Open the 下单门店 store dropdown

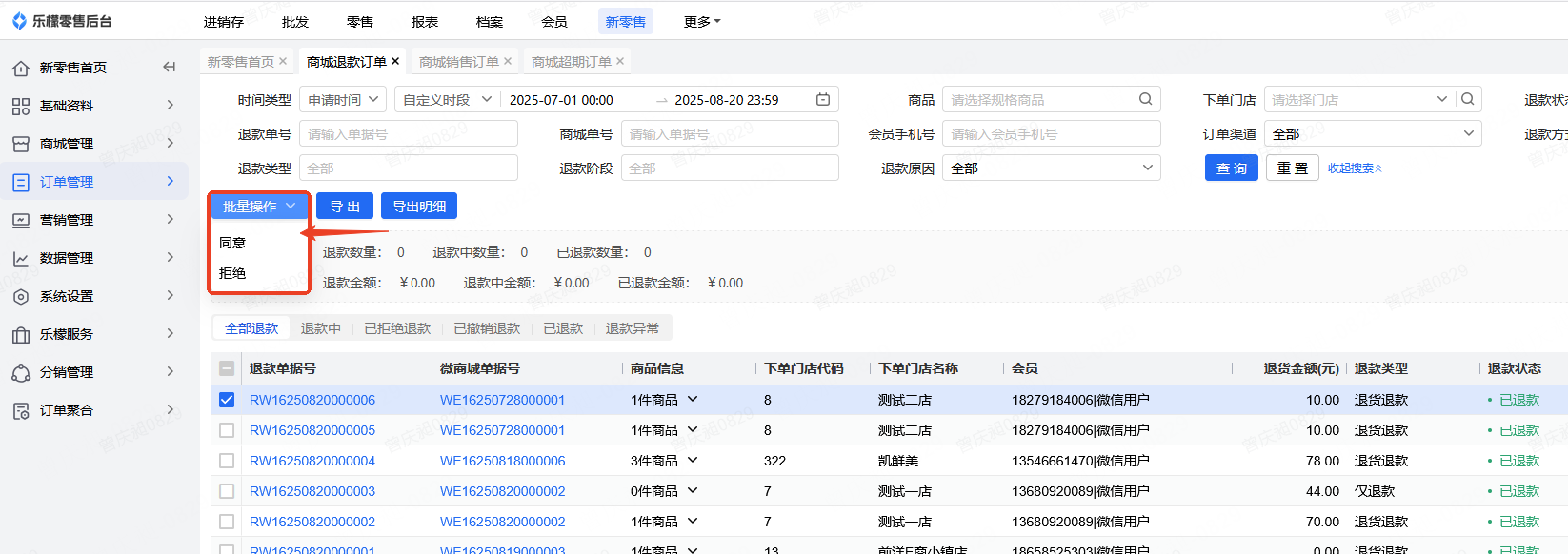1441,99
